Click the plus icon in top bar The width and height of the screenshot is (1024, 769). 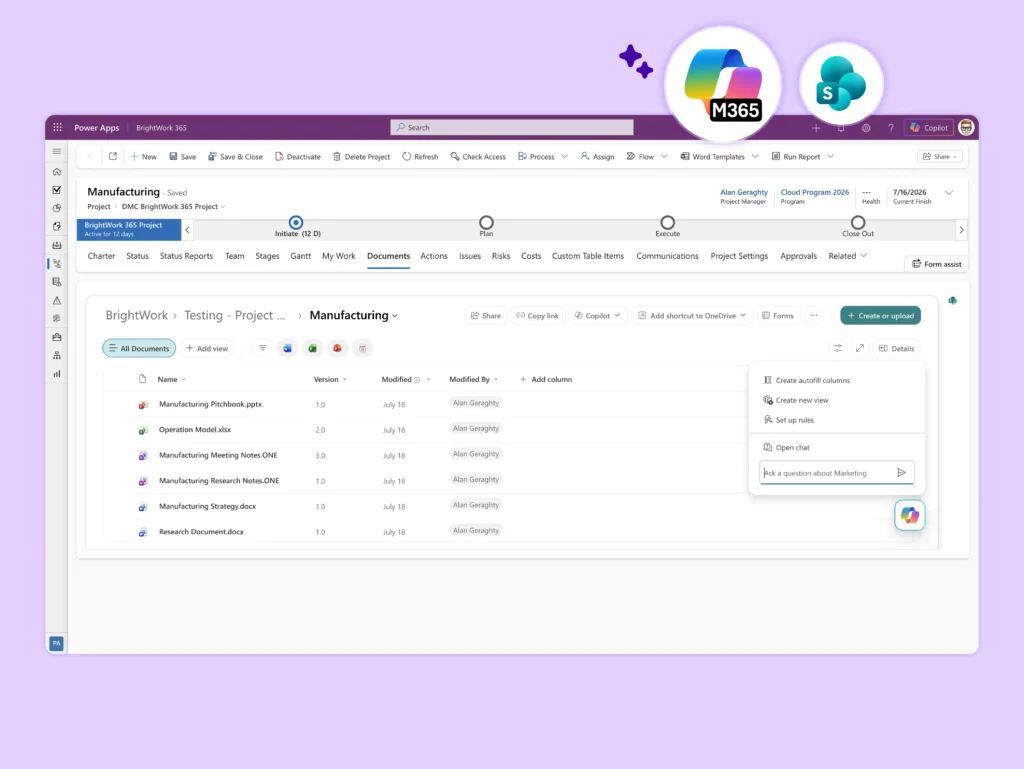816,128
